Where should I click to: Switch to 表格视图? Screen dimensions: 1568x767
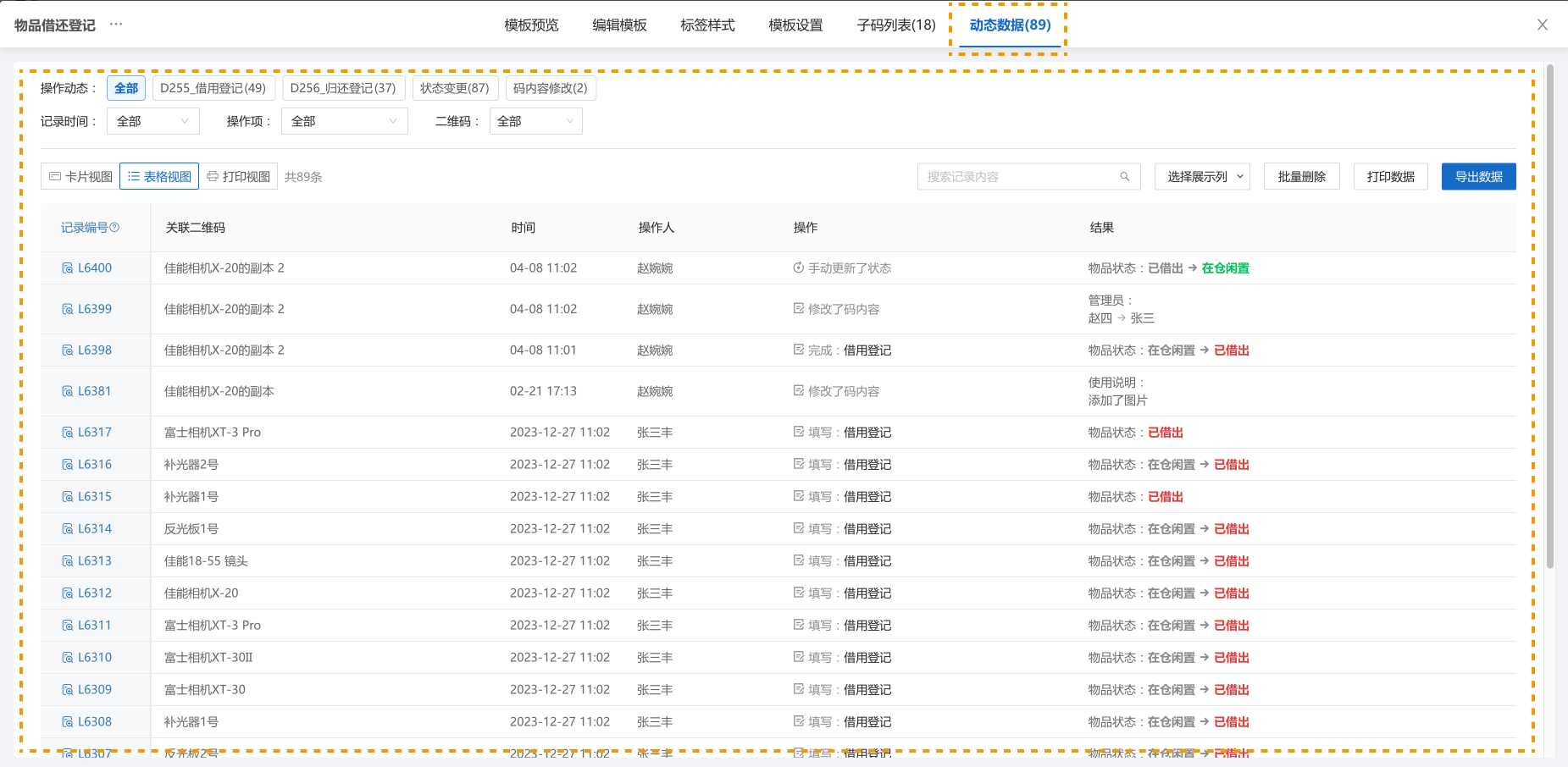tap(159, 176)
